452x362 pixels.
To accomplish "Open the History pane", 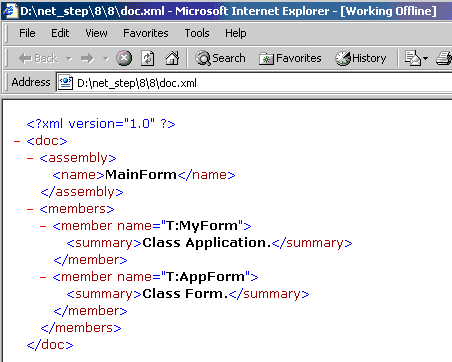I will (x=361, y=58).
